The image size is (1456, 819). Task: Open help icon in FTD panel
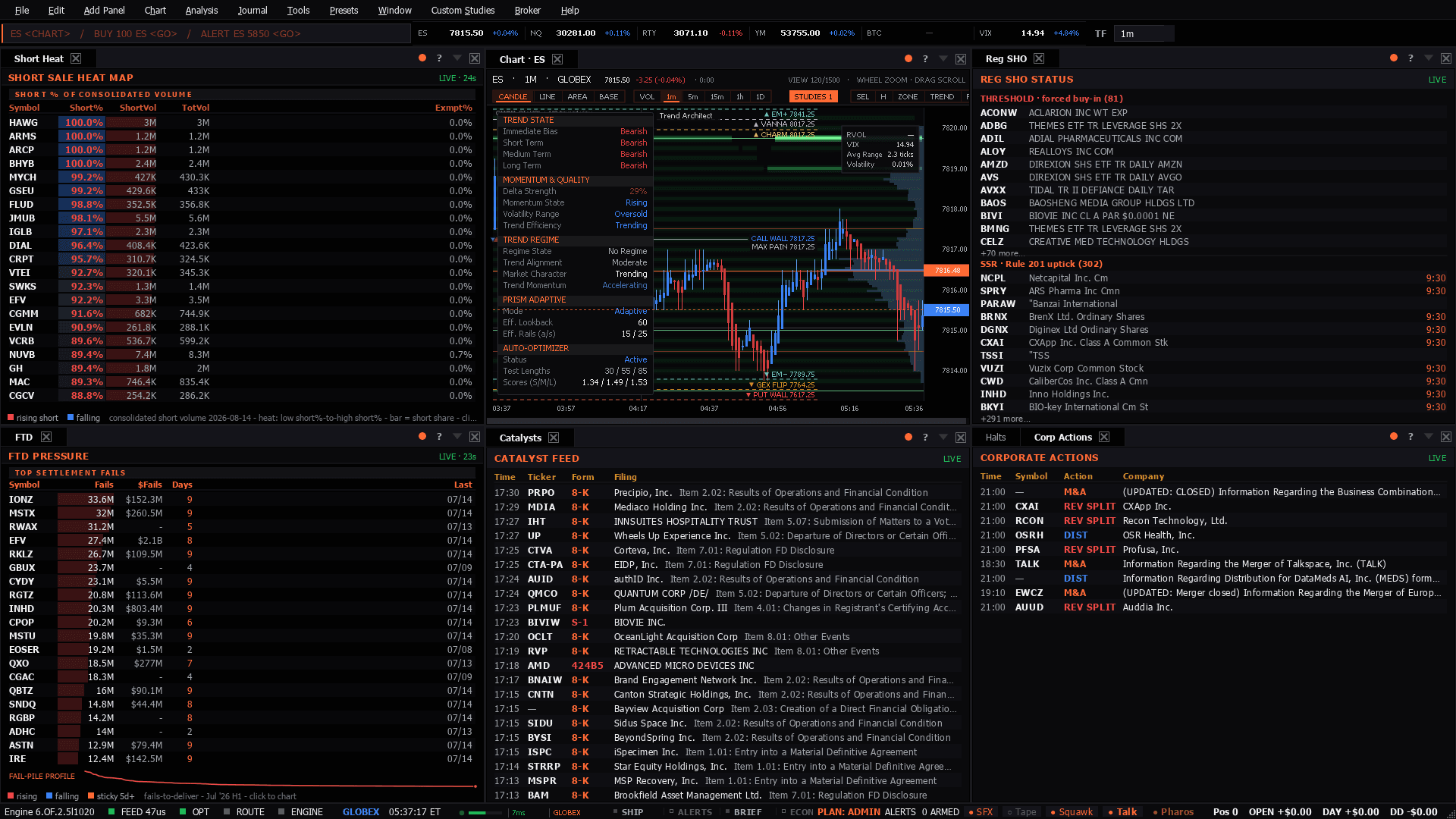pos(439,437)
